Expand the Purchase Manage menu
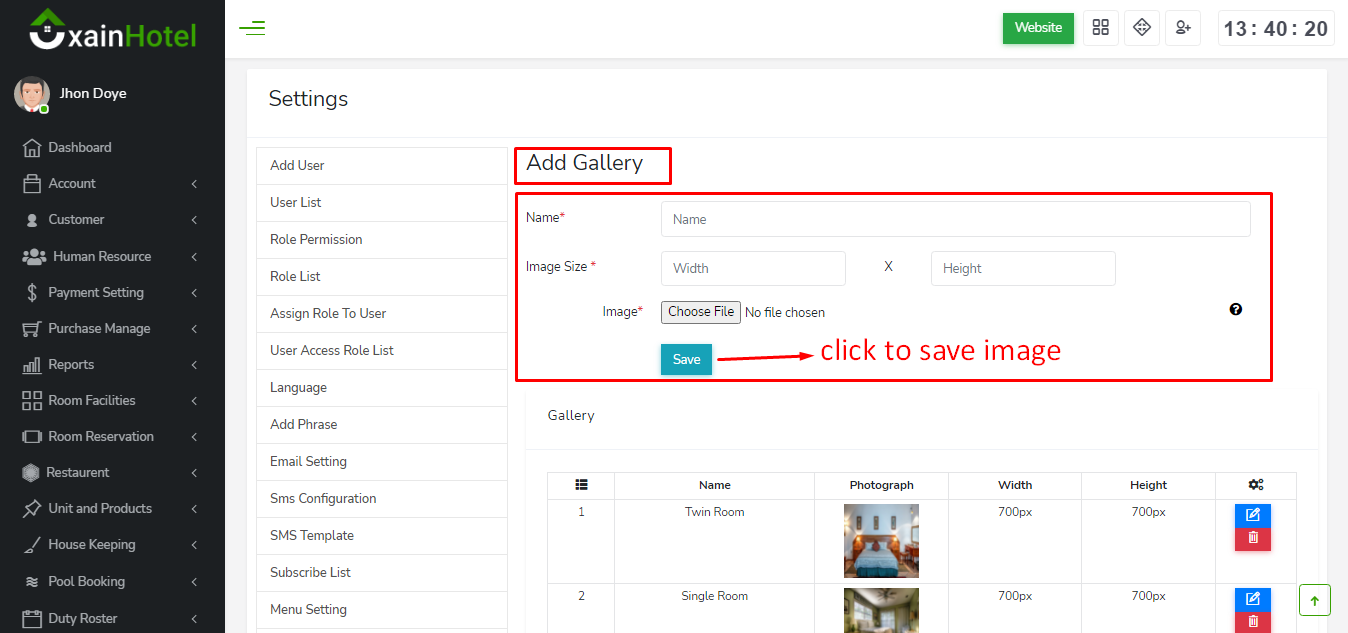Viewport: 1348px width, 633px height. 110,328
